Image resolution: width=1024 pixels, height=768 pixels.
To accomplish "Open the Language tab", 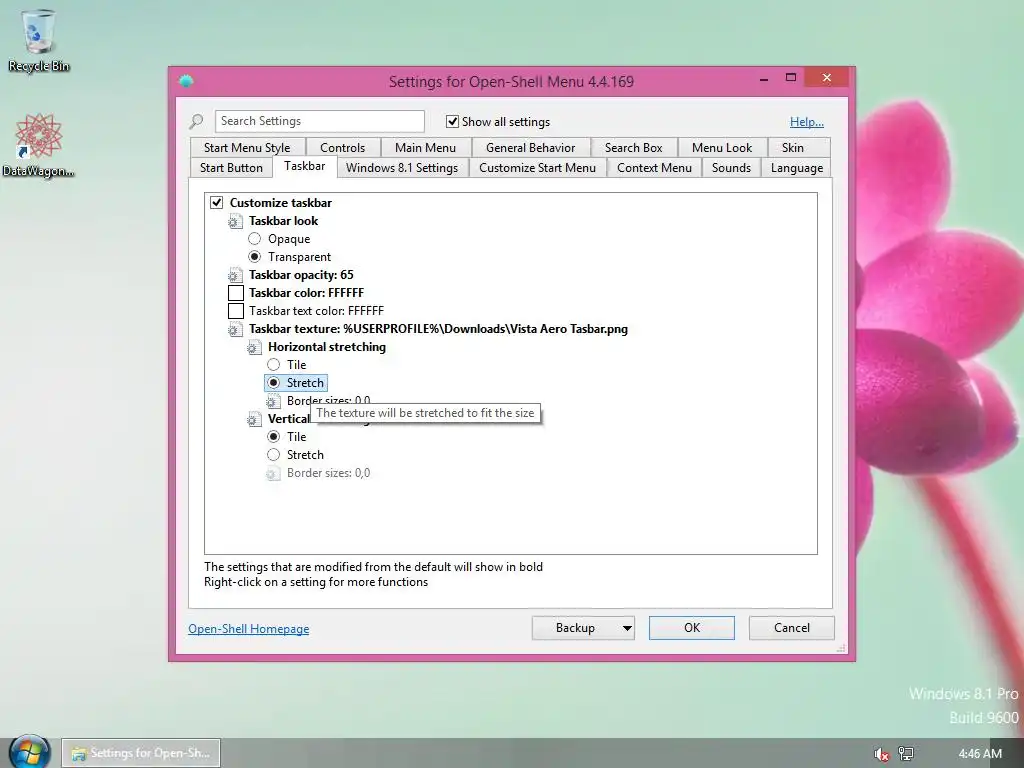I will coord(797,168).
